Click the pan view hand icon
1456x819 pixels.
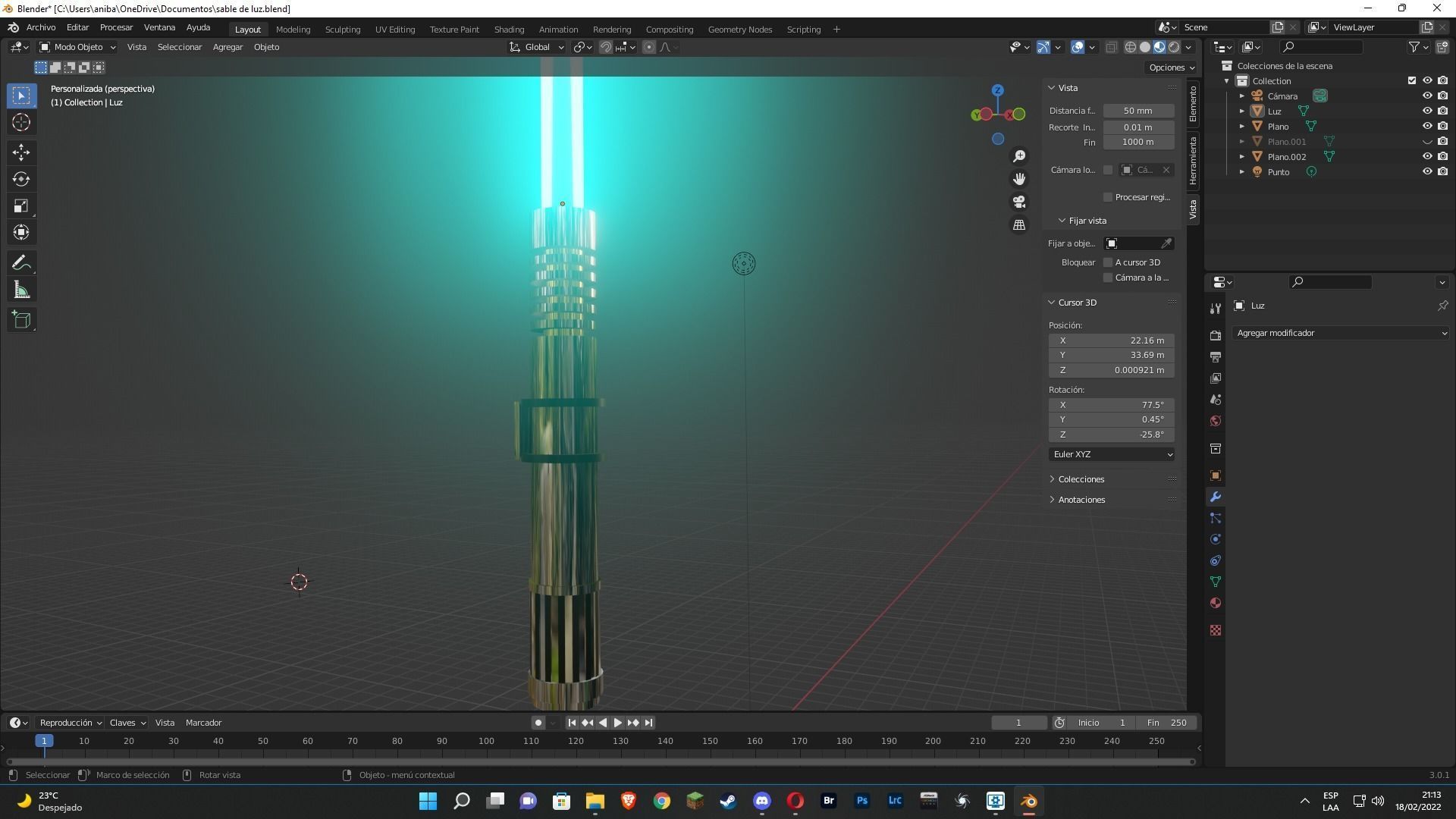(x=1019, y=179)
